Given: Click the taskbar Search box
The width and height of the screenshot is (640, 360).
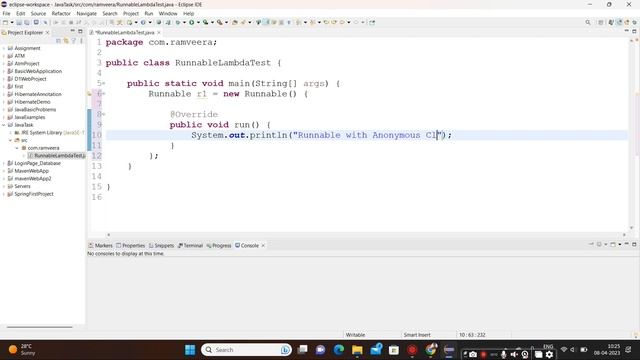Looking at the screenshot, I should click(x=246, y=350).
